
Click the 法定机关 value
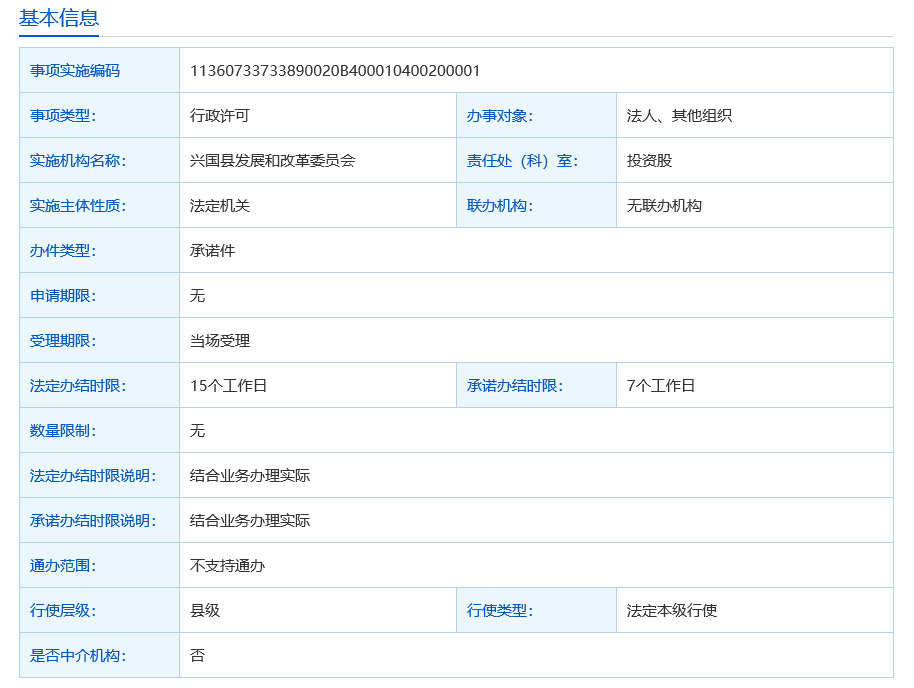[x=220, y=205]
